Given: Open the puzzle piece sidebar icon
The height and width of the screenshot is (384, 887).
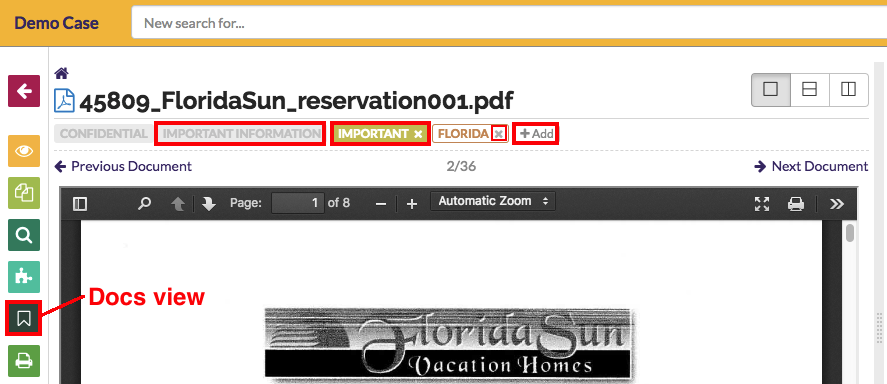Looking at the screenshot, I should pos(24,277).
